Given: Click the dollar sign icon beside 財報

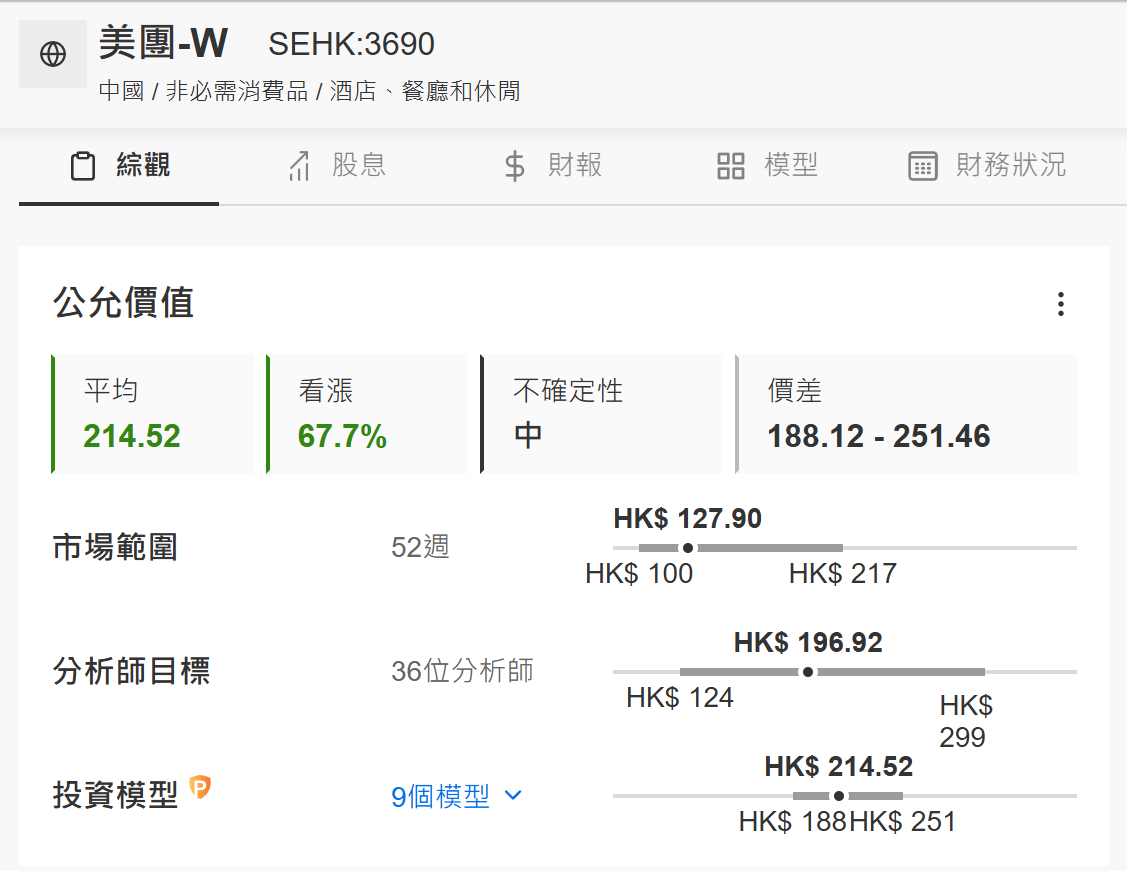Looking at the screenshot, I should click(x=515, y=166).
